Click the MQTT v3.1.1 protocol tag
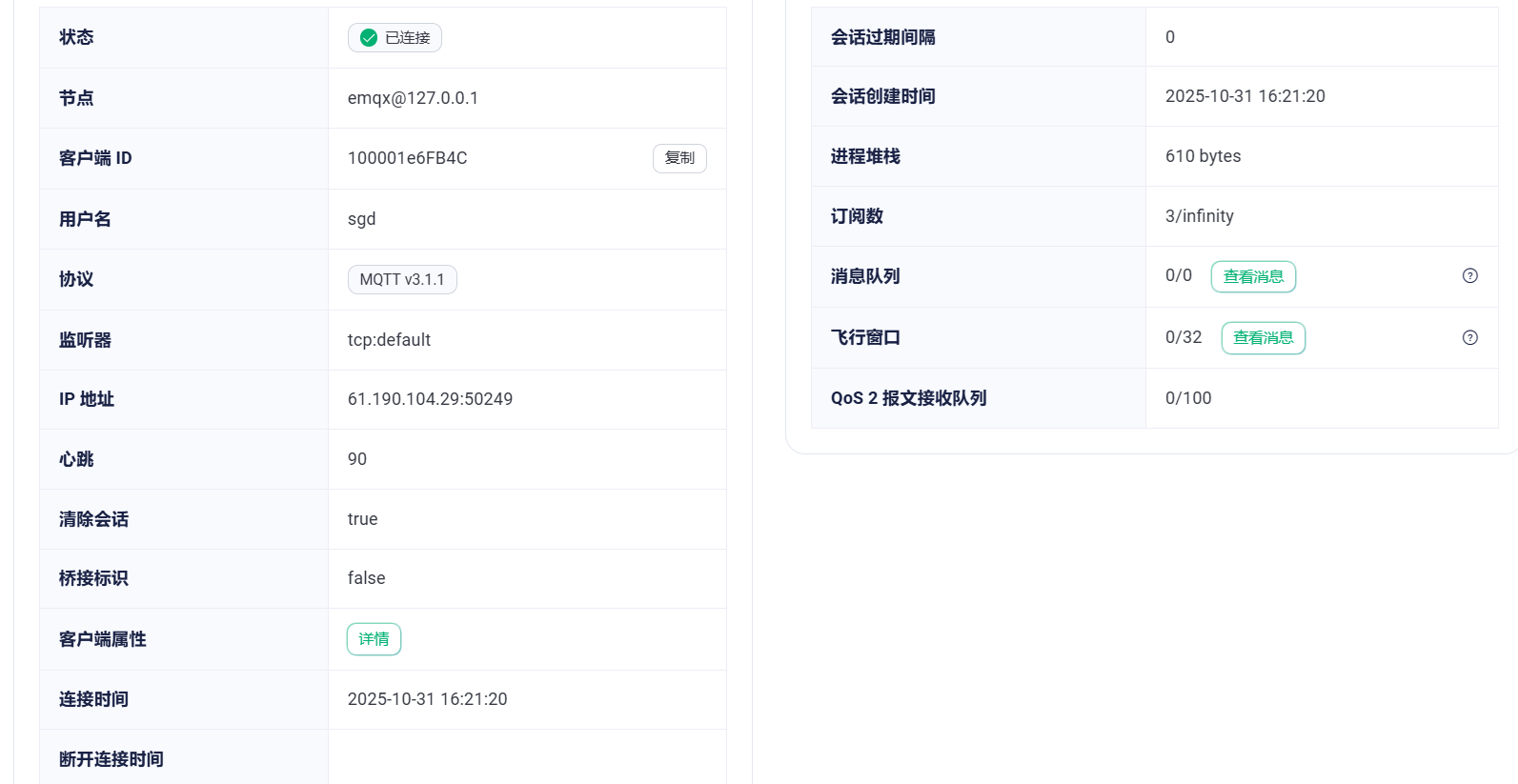This screenshot has height=784, width=1518. click(x=401, y=280)
